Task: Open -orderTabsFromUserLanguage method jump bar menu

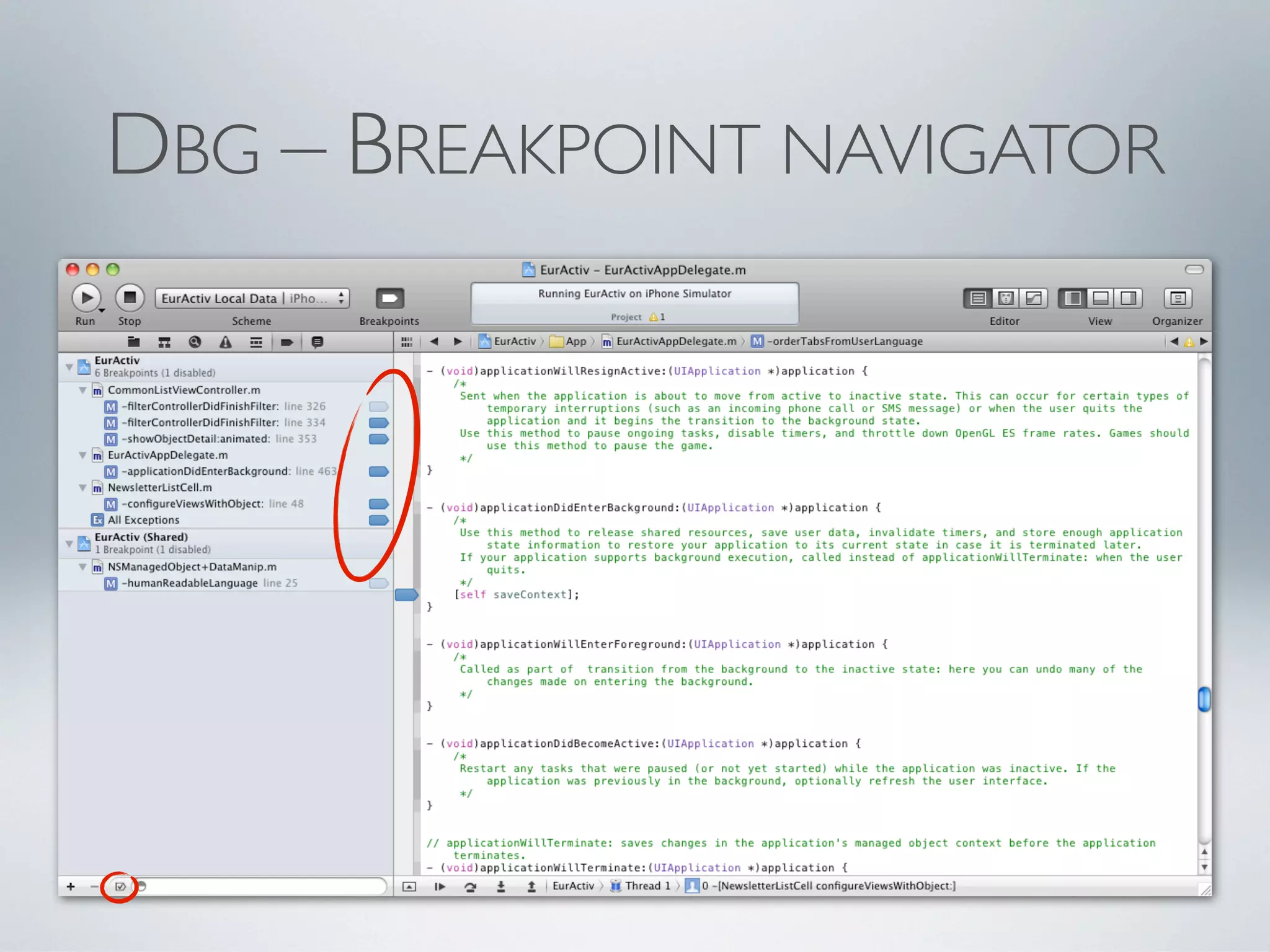Action: coord(837,342)
